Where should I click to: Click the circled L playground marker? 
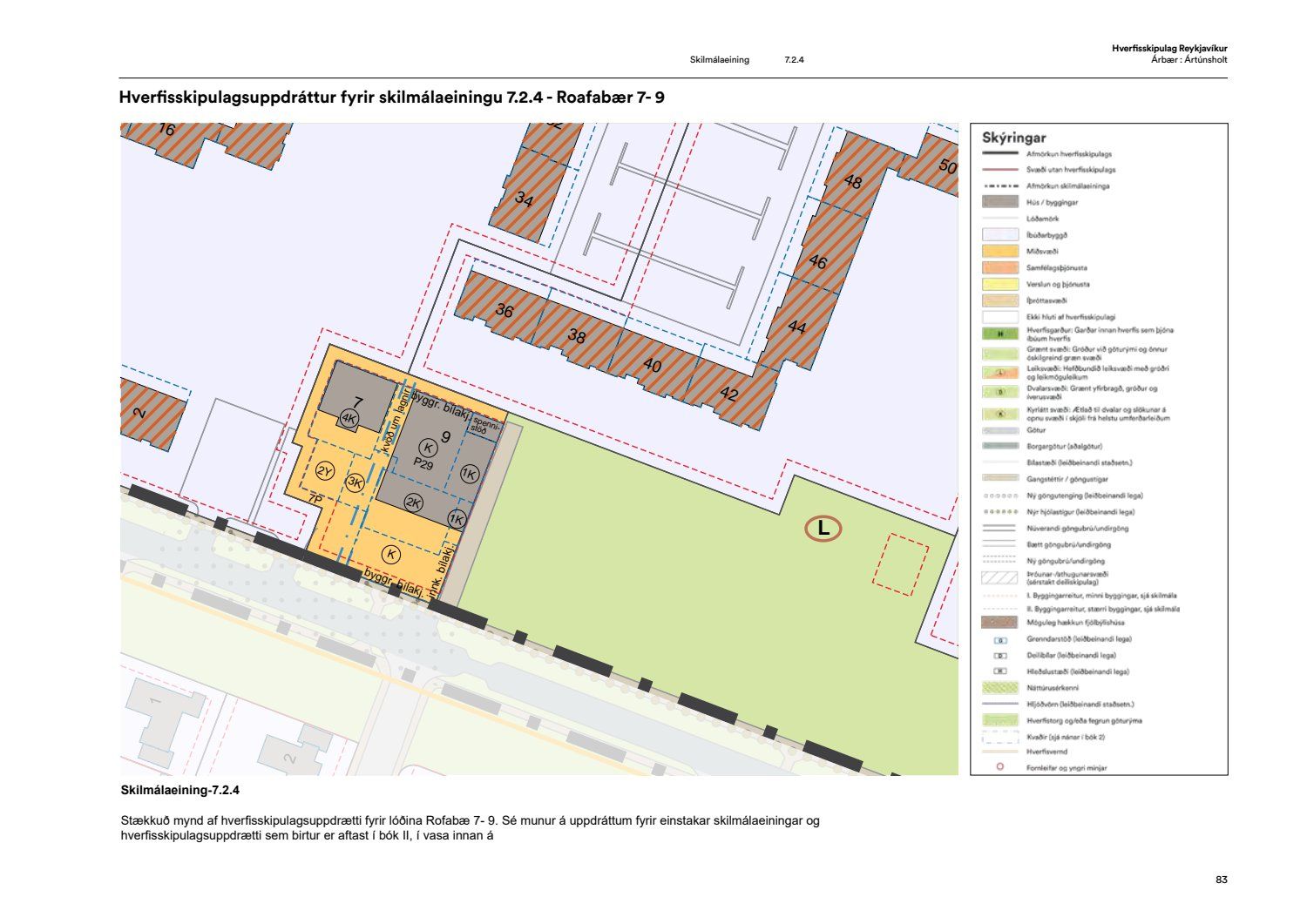click(823, 528)
